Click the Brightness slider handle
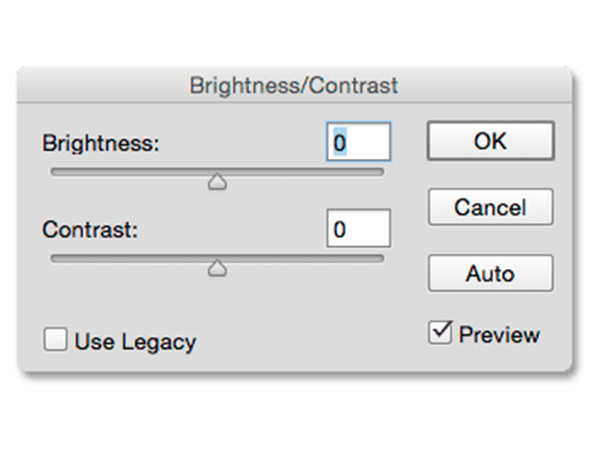Screen dimensions: 600x450 click(x=216, y=181)
